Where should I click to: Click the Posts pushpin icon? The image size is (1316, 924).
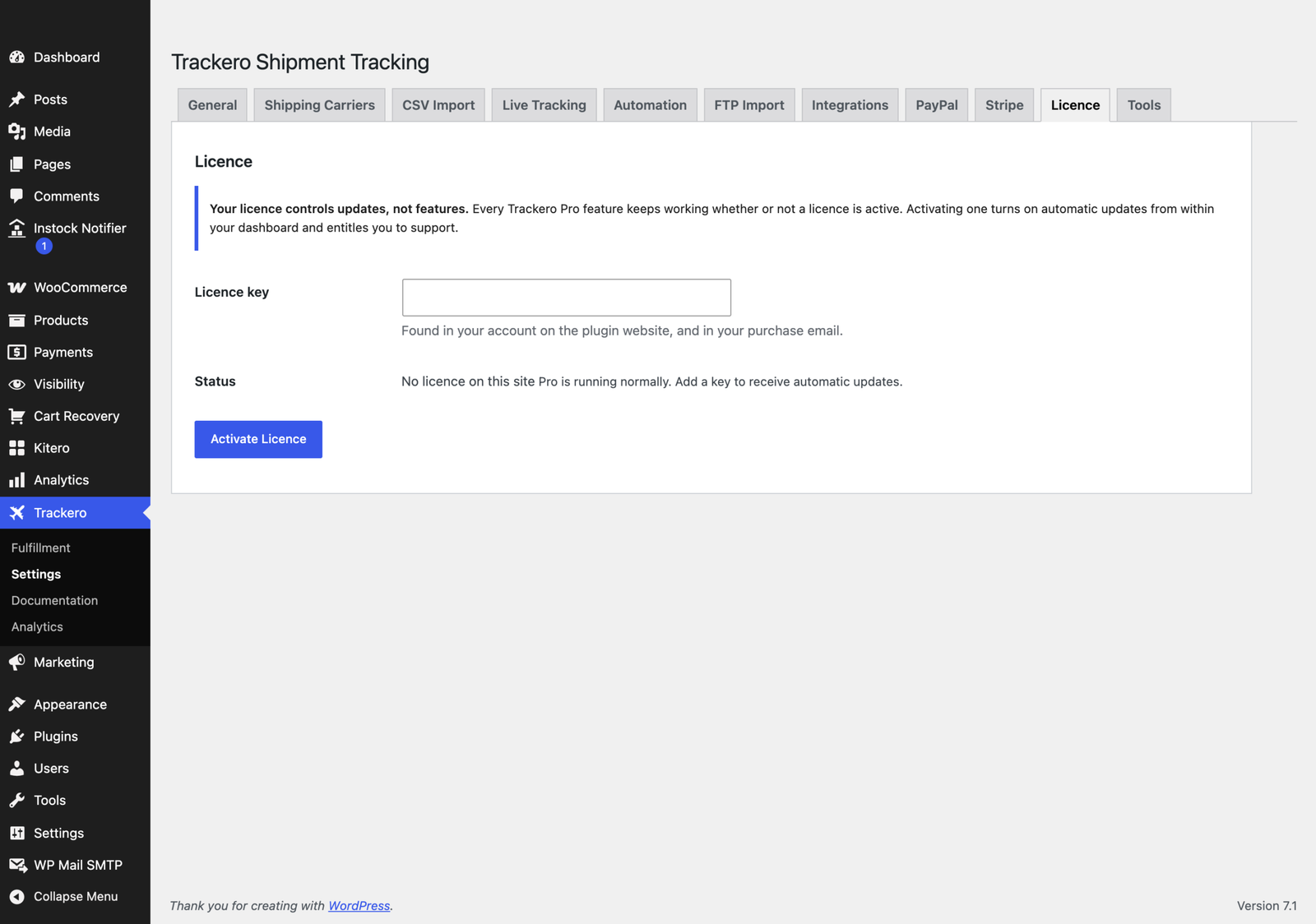click(16, 99)
